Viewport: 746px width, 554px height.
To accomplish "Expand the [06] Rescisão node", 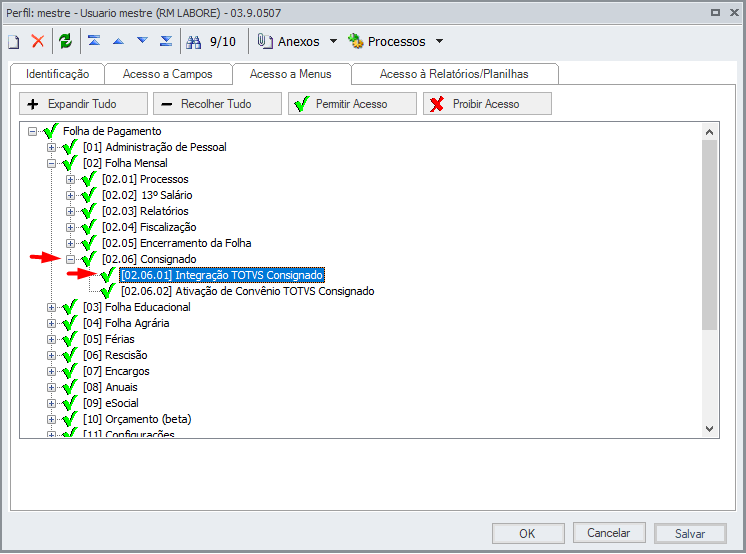I will coord(51,356).
